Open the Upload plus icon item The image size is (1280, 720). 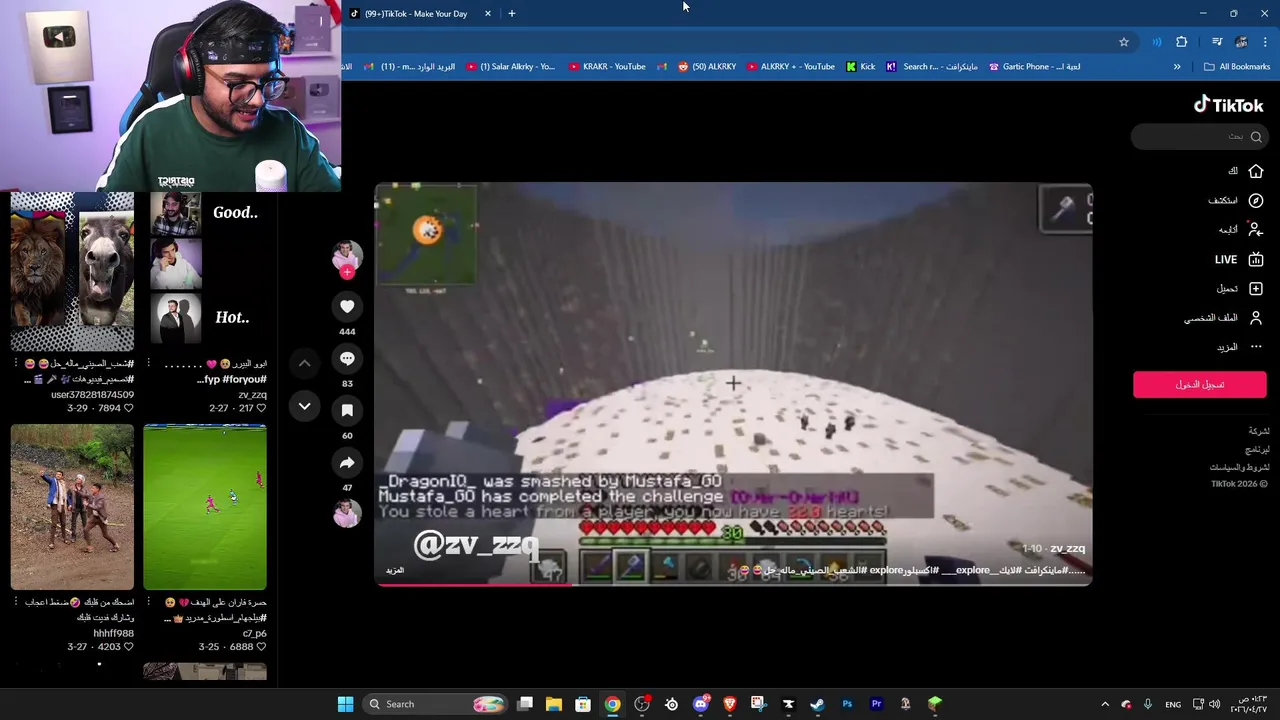1256,289
